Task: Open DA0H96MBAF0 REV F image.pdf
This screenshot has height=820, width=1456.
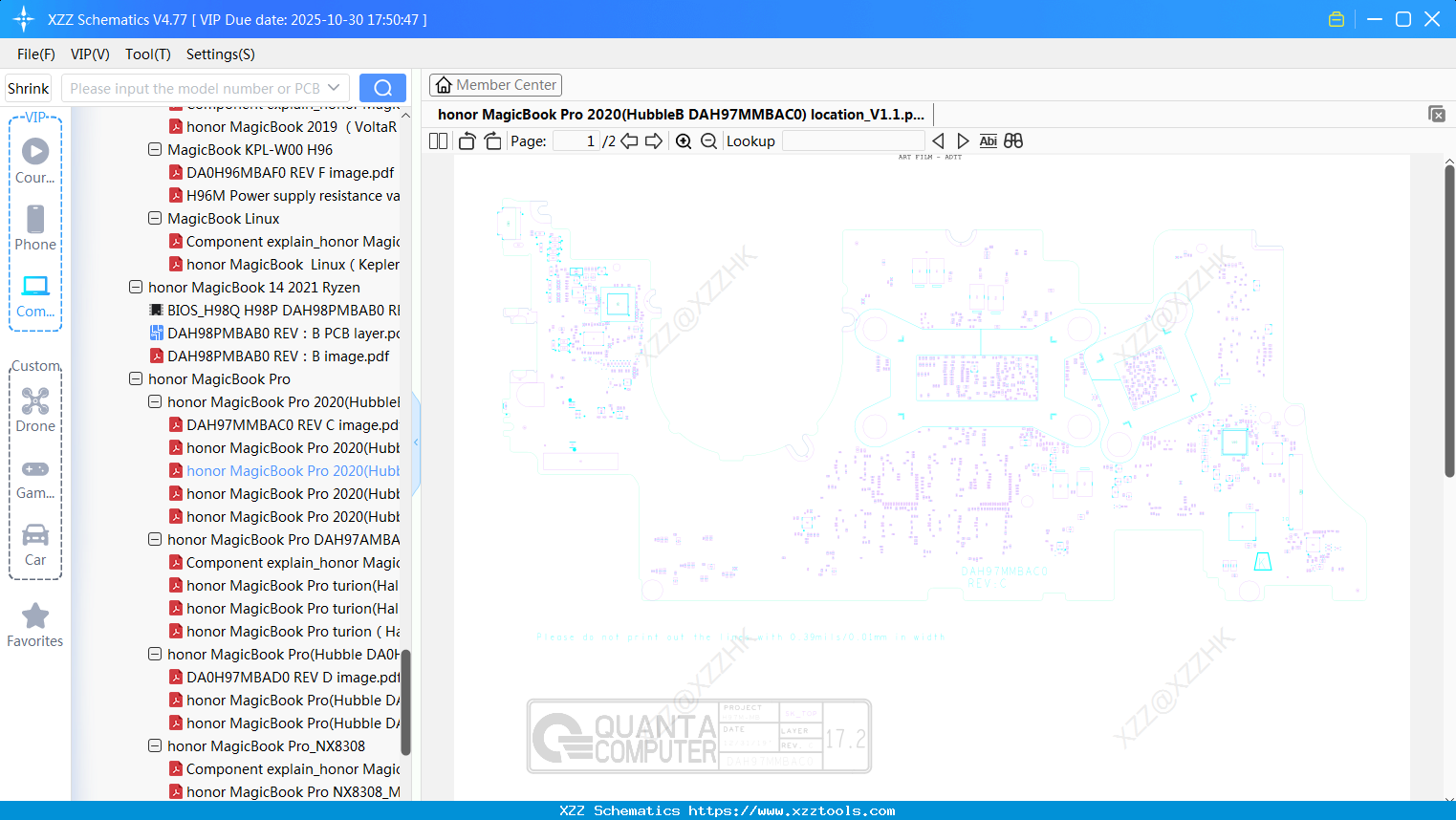Action: click(x=281, y=172)
